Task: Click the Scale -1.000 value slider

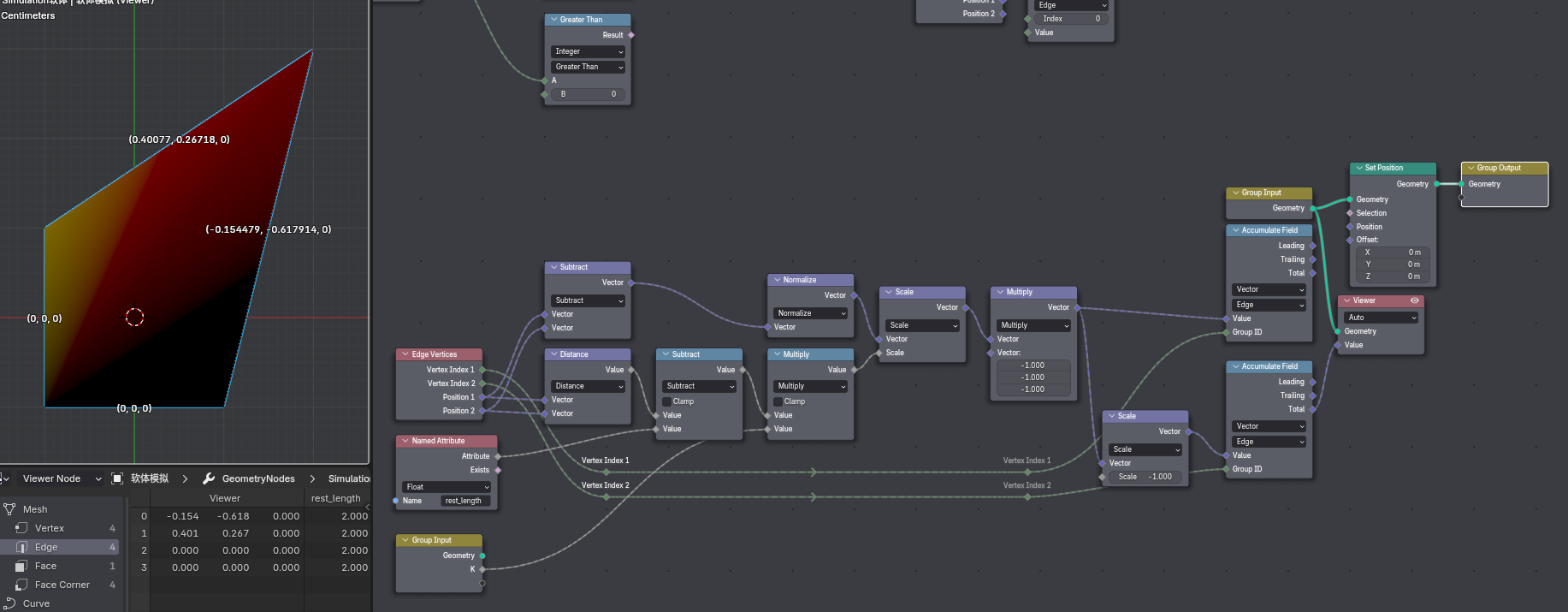Action: (1145, 477)
